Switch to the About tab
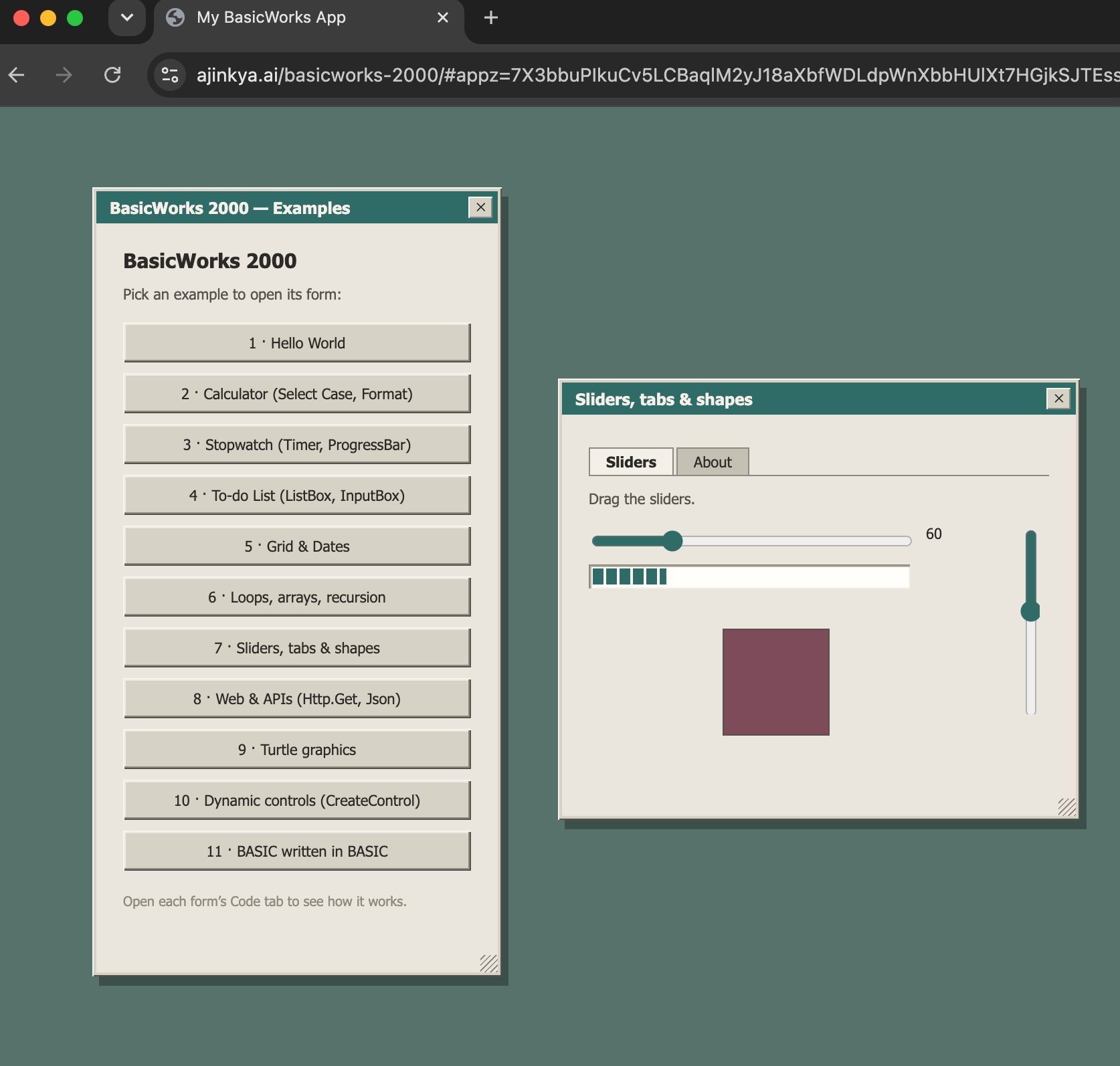The width and height of the screenshot is (1120, 1066). pyautogui.click(x=713, y=462)
